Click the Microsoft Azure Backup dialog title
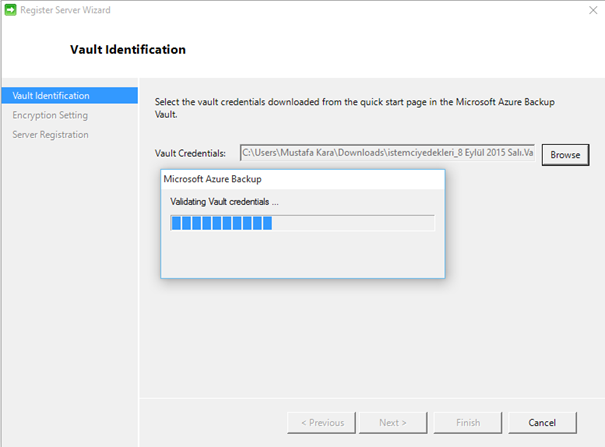Image resolution: width=605 pixels, height=447 pixels. coord(213,179)
